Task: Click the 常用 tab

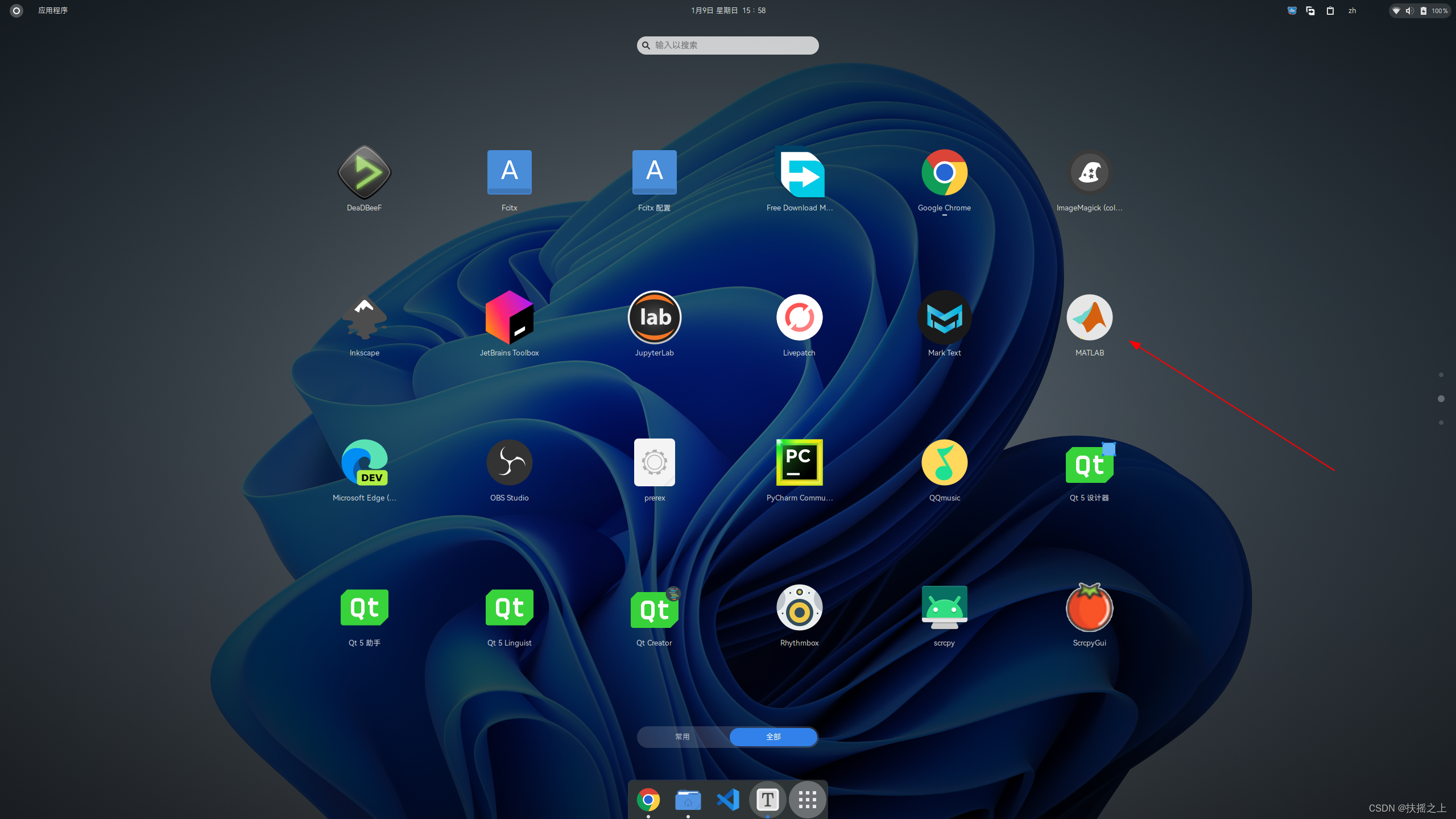Action: [682, 737]
